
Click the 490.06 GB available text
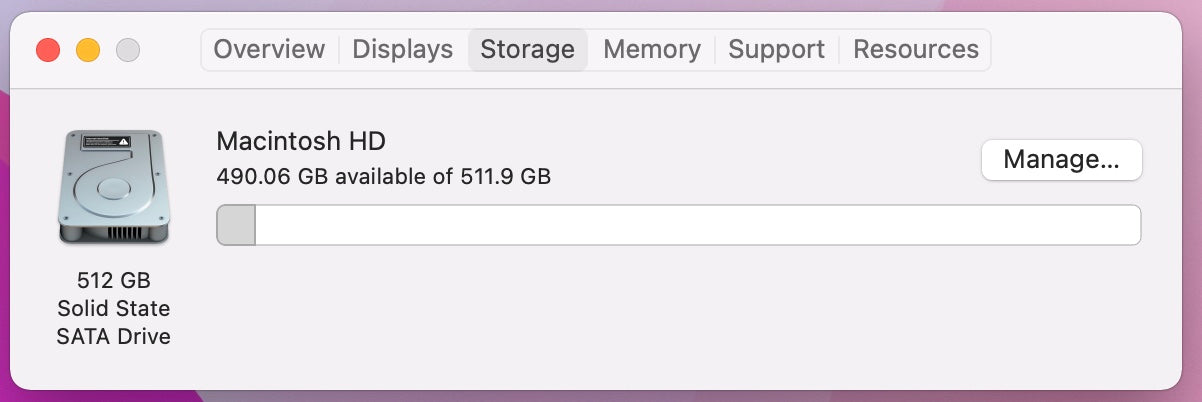[x=383, y=177]
